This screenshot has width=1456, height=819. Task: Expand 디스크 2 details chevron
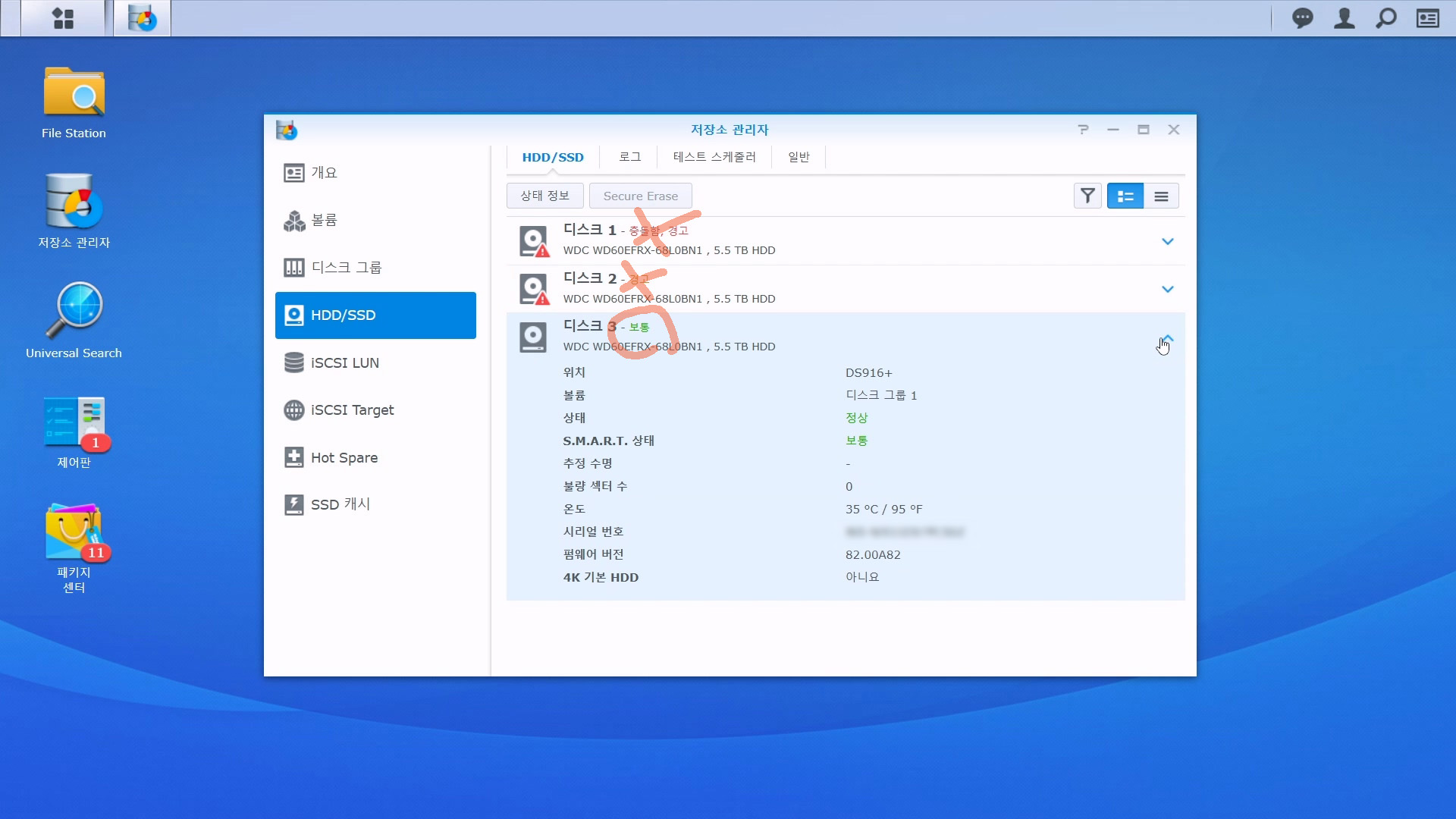point(1167,290)
